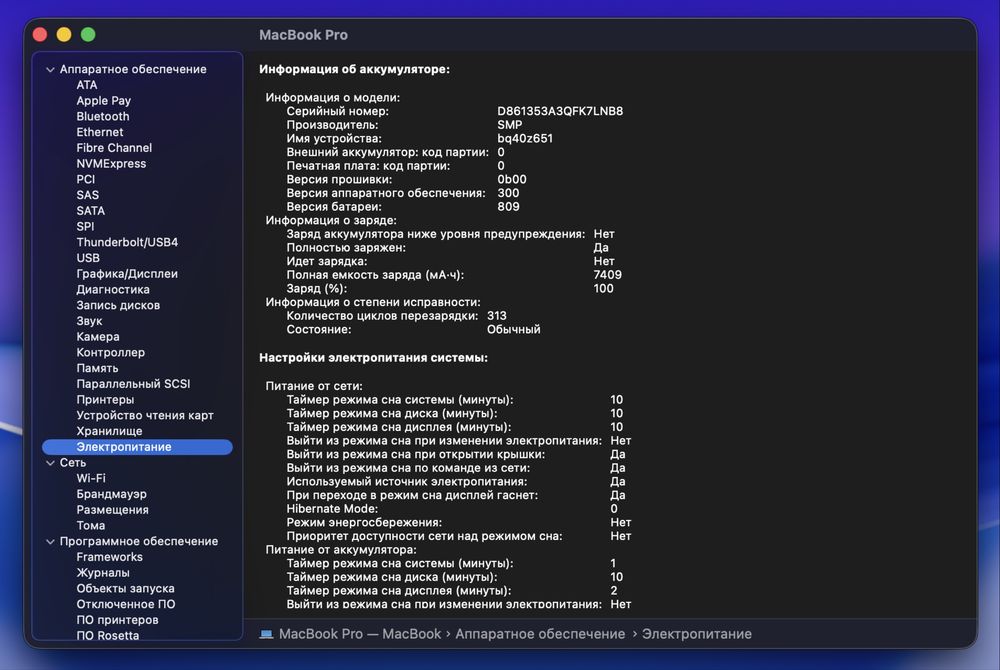Viewport: 1000px width, 670px height.
Task: Select ПО Rosetta in the sidebar
Action: point(108,636)
